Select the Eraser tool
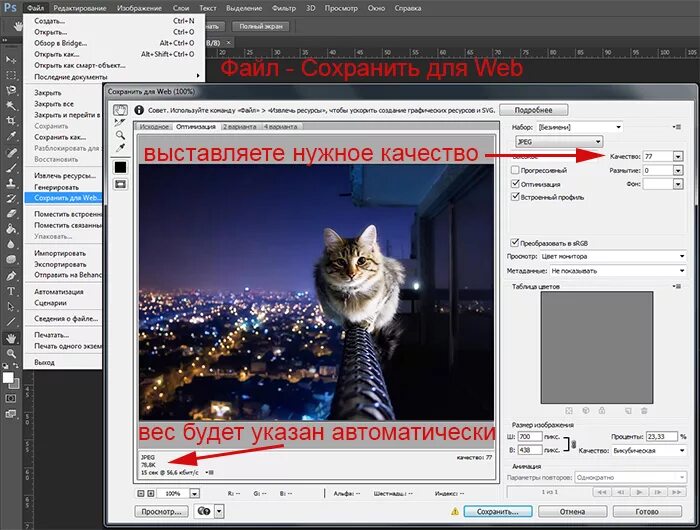 point(11,214)
